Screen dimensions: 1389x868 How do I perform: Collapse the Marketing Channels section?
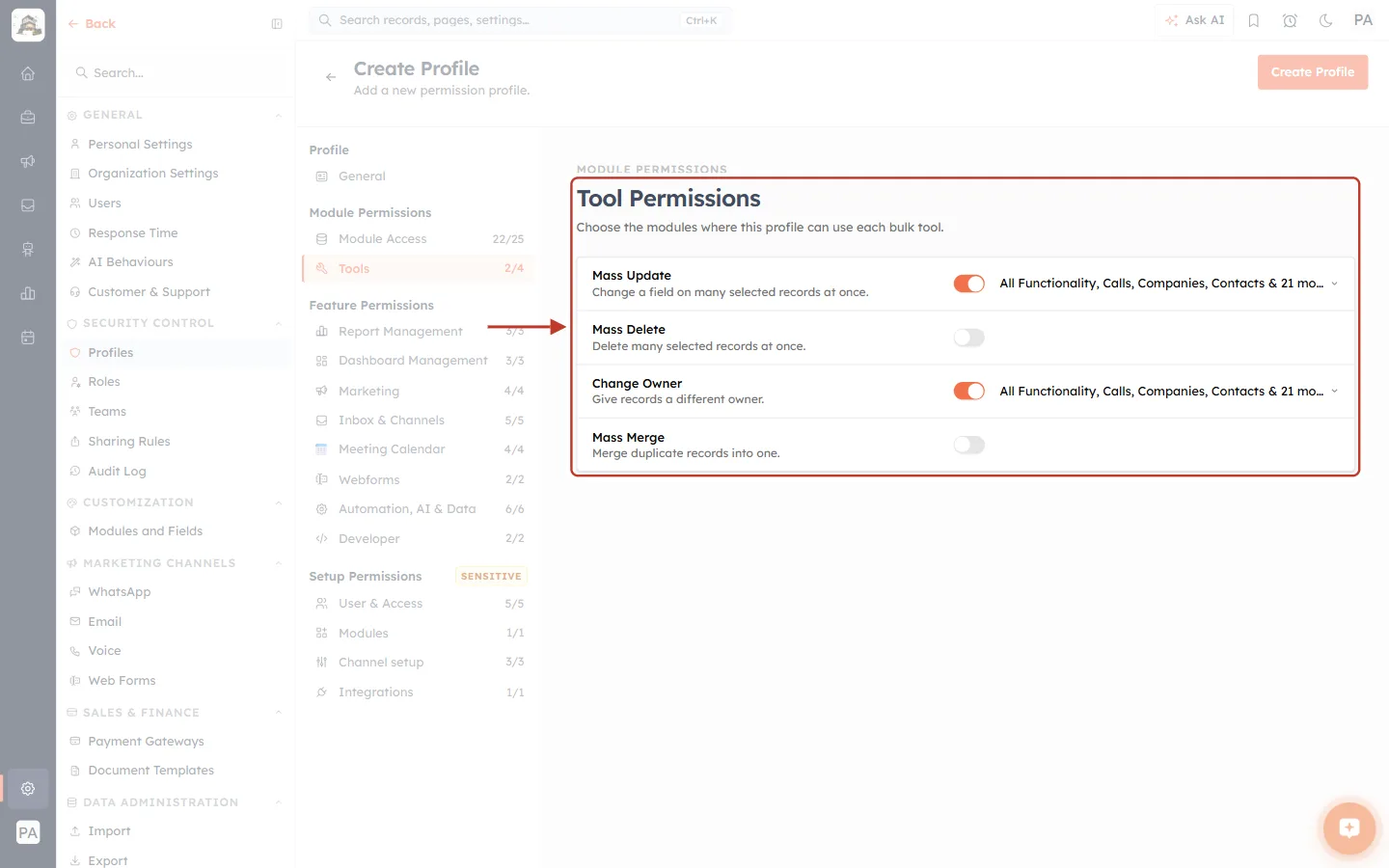coord(279,564)
